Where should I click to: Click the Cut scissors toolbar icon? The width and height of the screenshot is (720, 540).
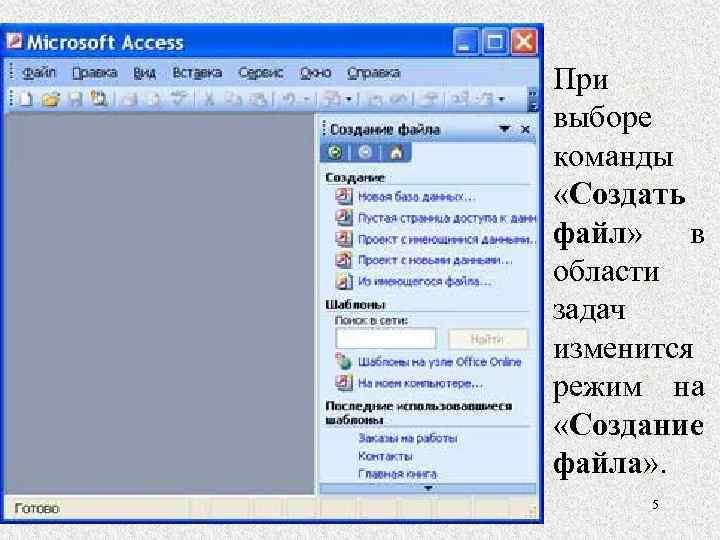pyautogui.click(x=208, y=99)
